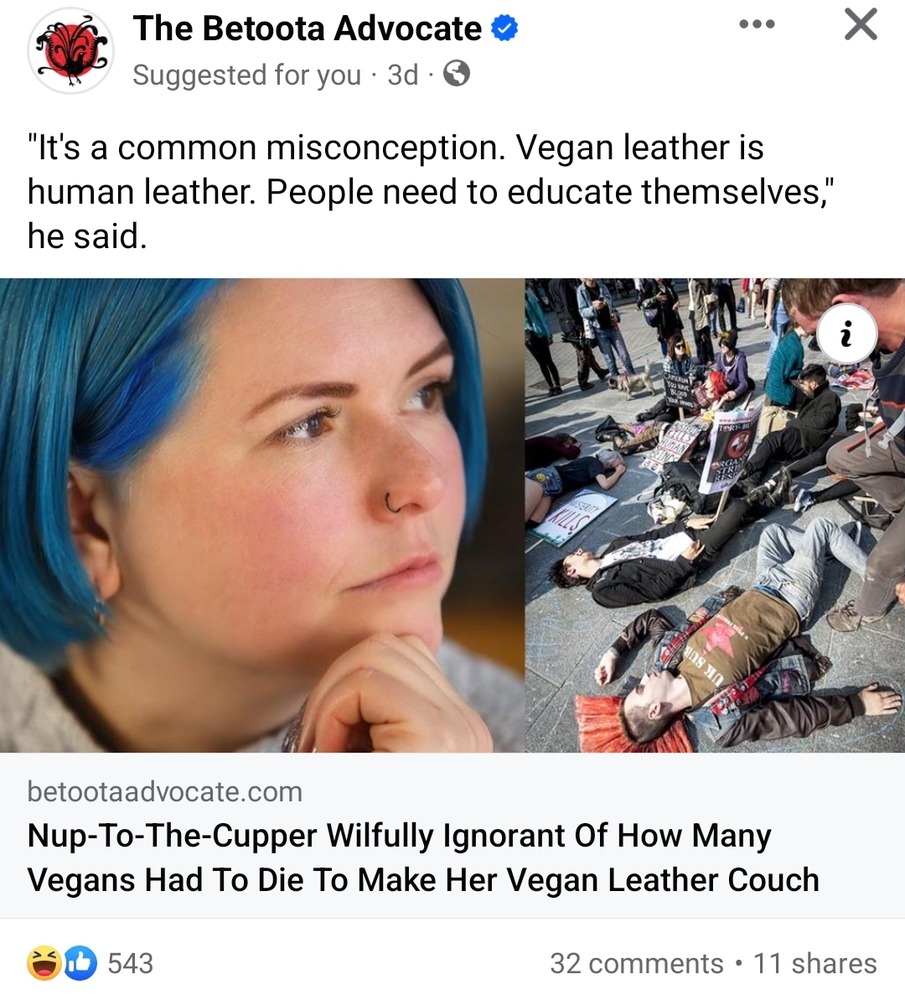Open the three-dot post options menu
This screenshot has height=1000, width=905.
(x=757, y=24)
